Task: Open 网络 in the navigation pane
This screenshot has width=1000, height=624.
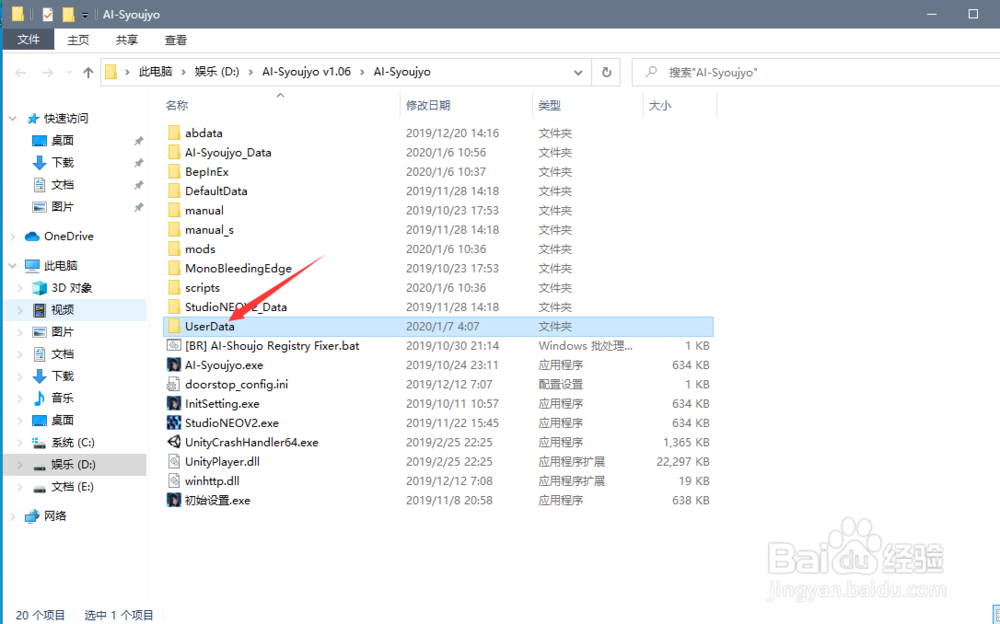Action: (55, 516)
